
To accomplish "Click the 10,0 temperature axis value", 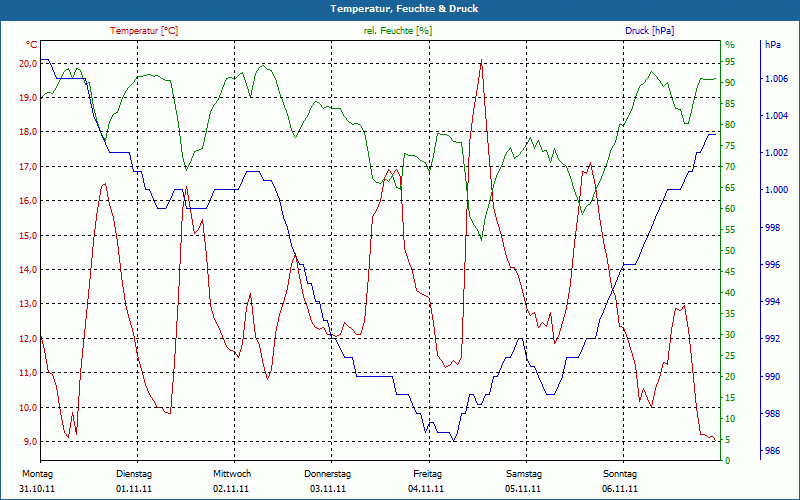I will tap(29, 407).
